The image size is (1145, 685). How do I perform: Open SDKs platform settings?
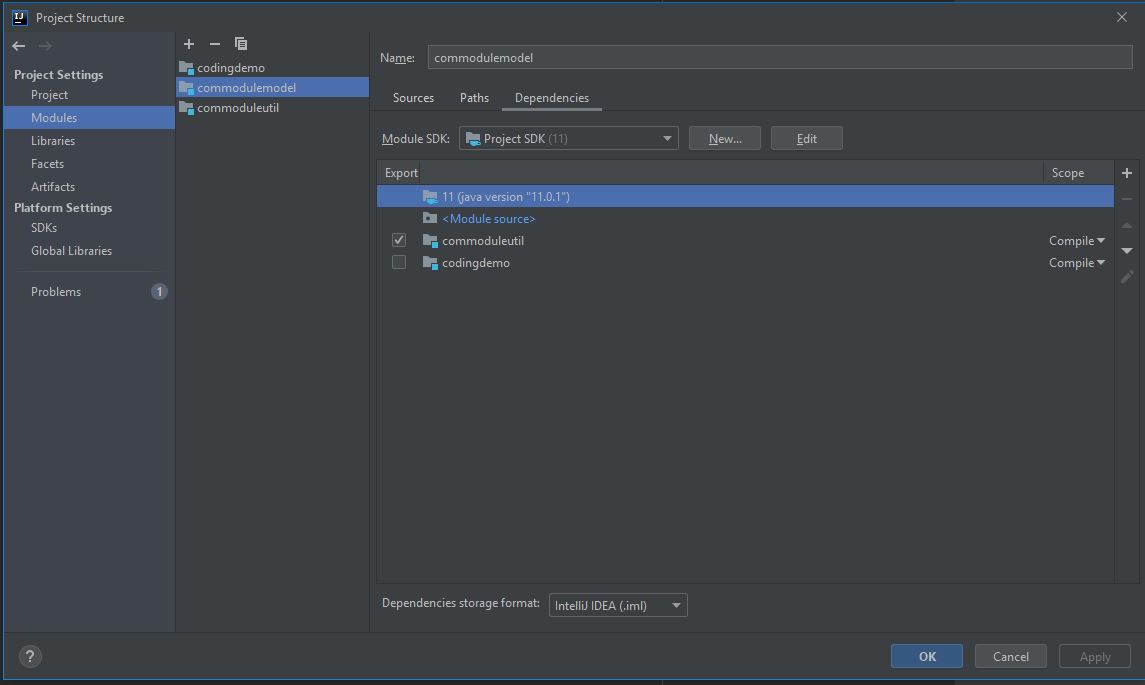44,228
